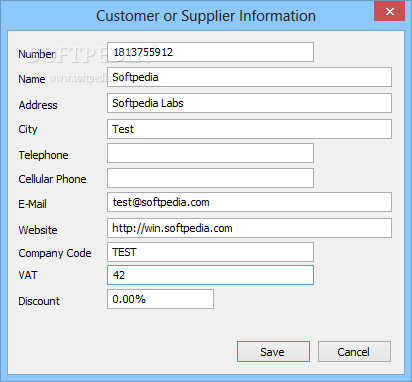Click the empty Telephone field
The image size is (412, 382).
coord(210,153)
